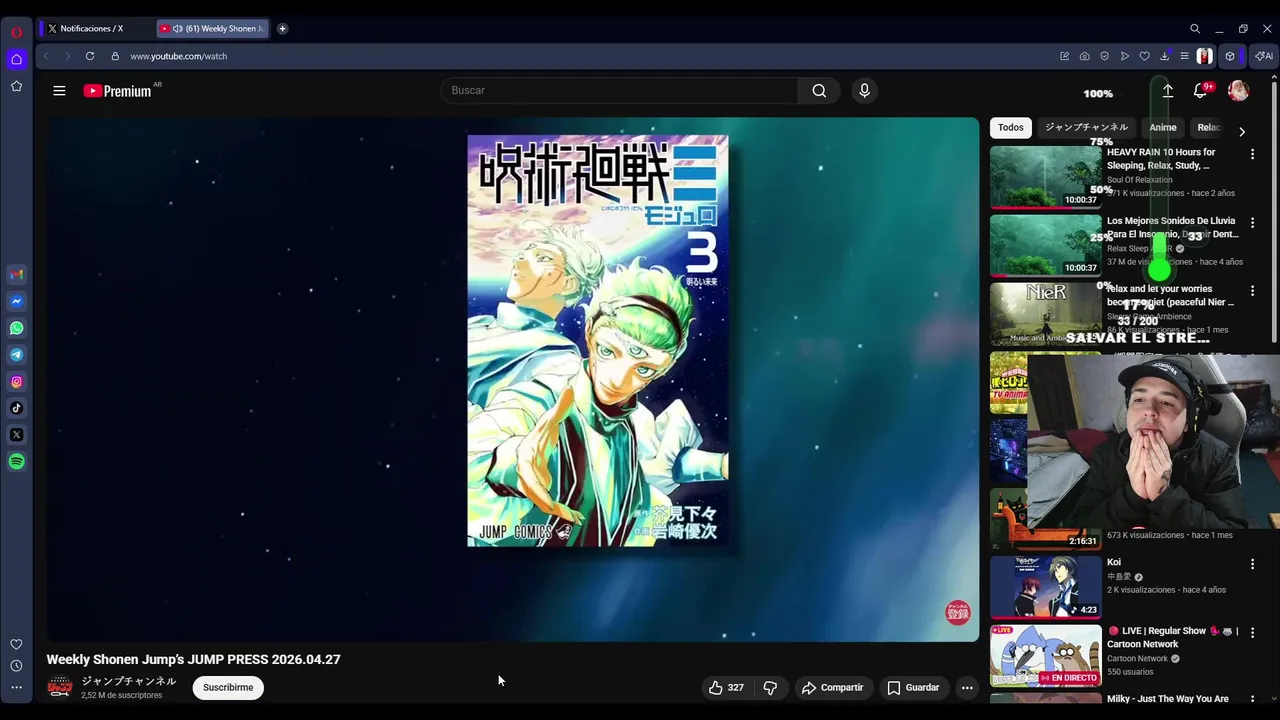Viewport: 1280px width, 720px height.
Task: Open the ジャンプチャンネル channel avatar
Action: (x=60, y=688)
